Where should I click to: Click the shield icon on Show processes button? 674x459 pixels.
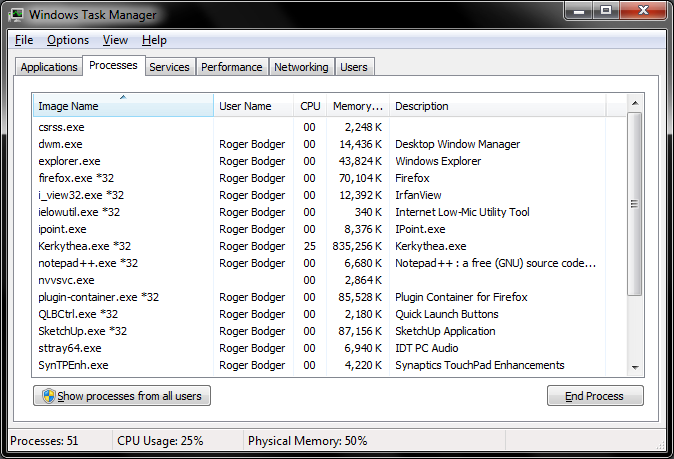pyautogui.click(x=46, y=396)
